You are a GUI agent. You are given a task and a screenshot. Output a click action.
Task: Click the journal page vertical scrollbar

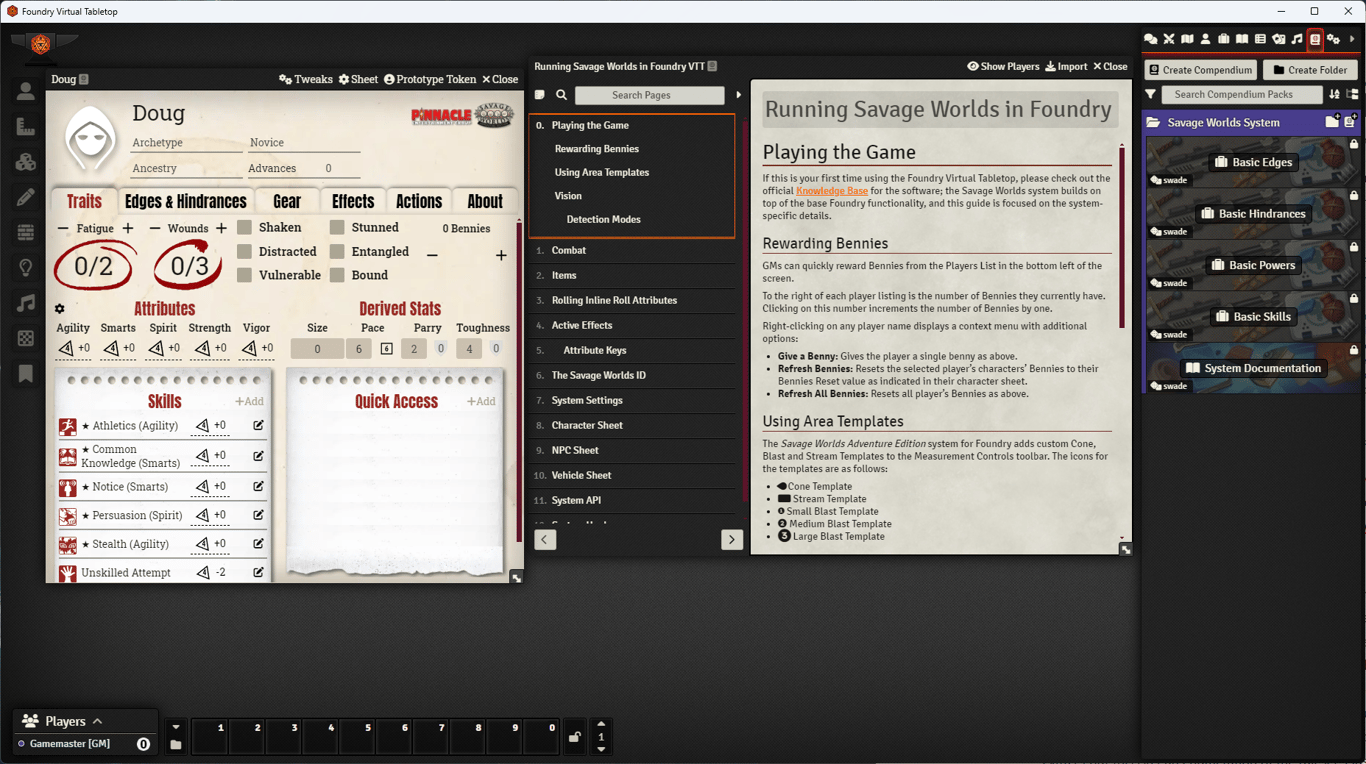(x=1122, y=237)
